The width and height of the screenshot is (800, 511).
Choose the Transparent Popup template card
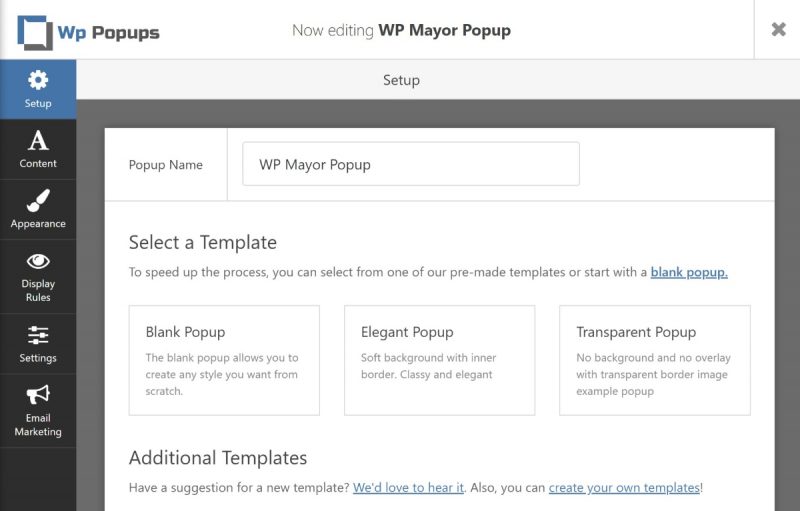(x=655, y=360)
